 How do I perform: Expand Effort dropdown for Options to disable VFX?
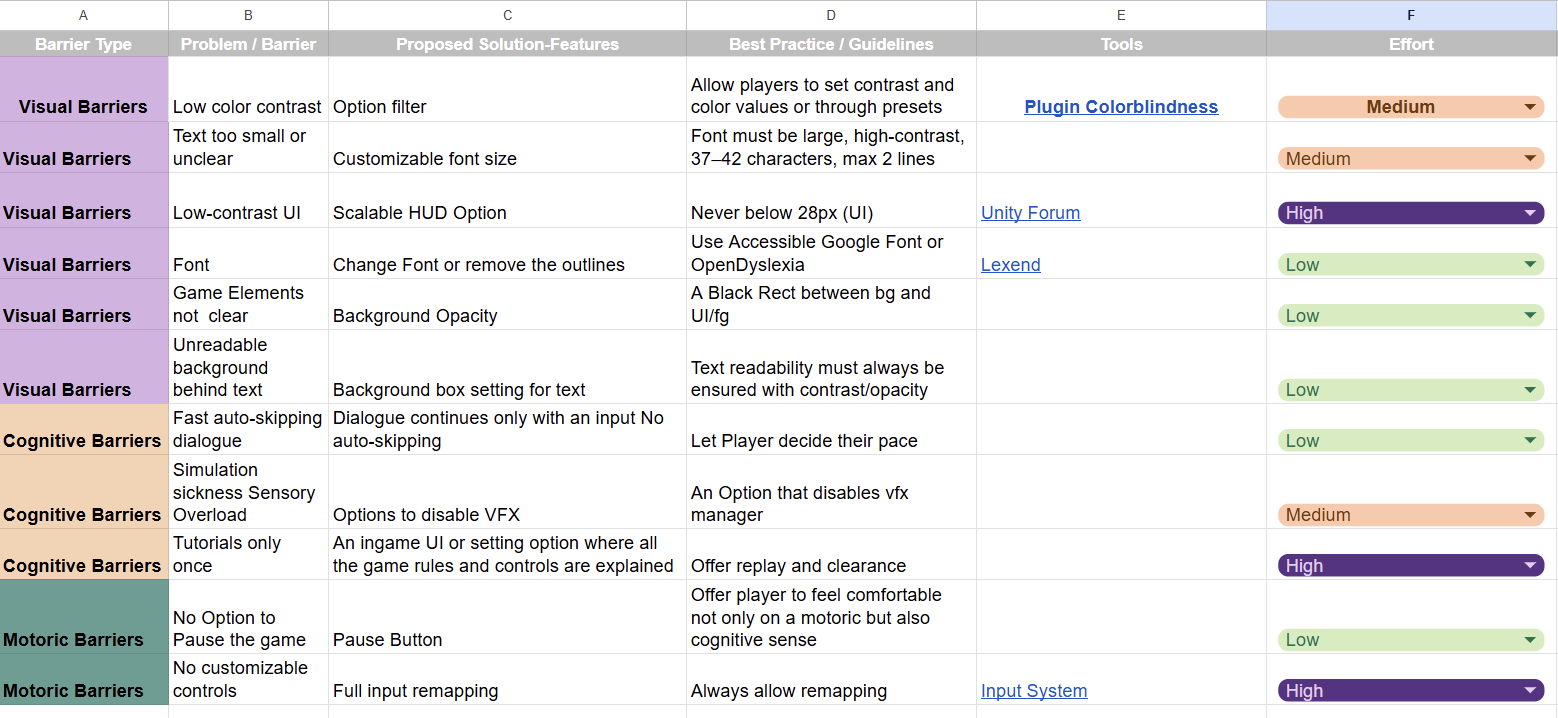(1529, 515)
